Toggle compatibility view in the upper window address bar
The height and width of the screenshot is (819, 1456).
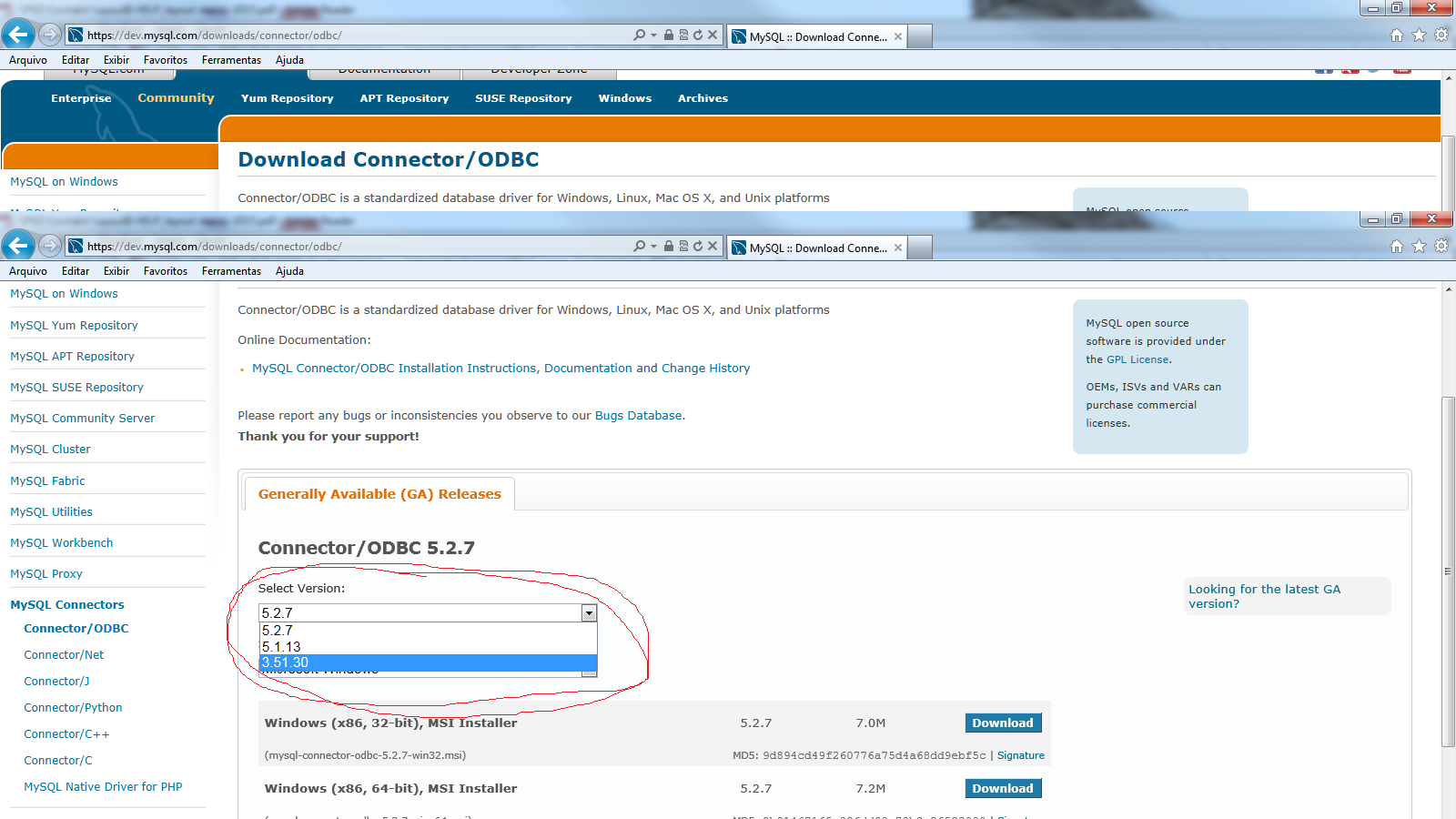[683, 35]
